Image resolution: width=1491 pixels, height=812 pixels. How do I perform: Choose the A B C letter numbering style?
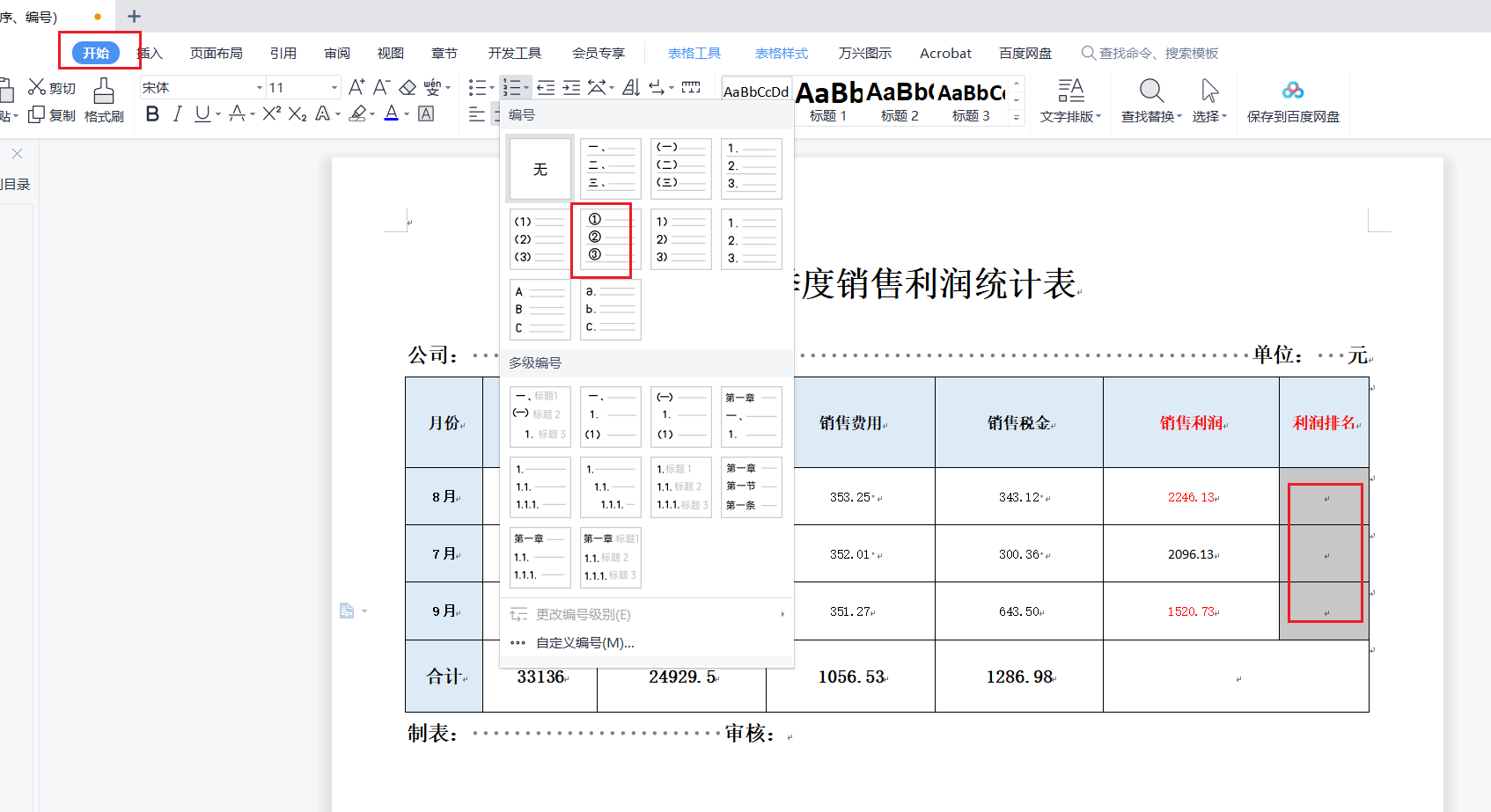point(540,310)
